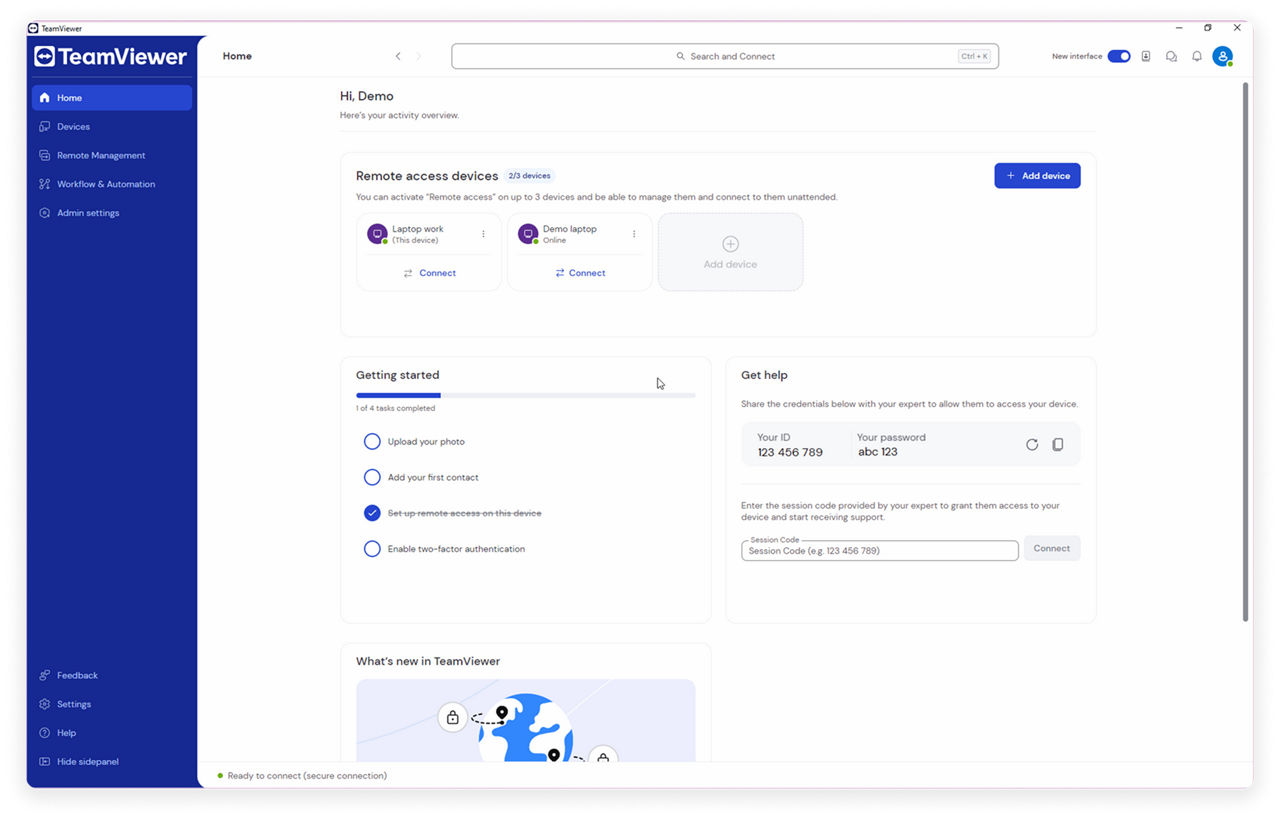Go back with the left arrow
This screenshot has height=820, width=1280.
(x=398, y=57)
